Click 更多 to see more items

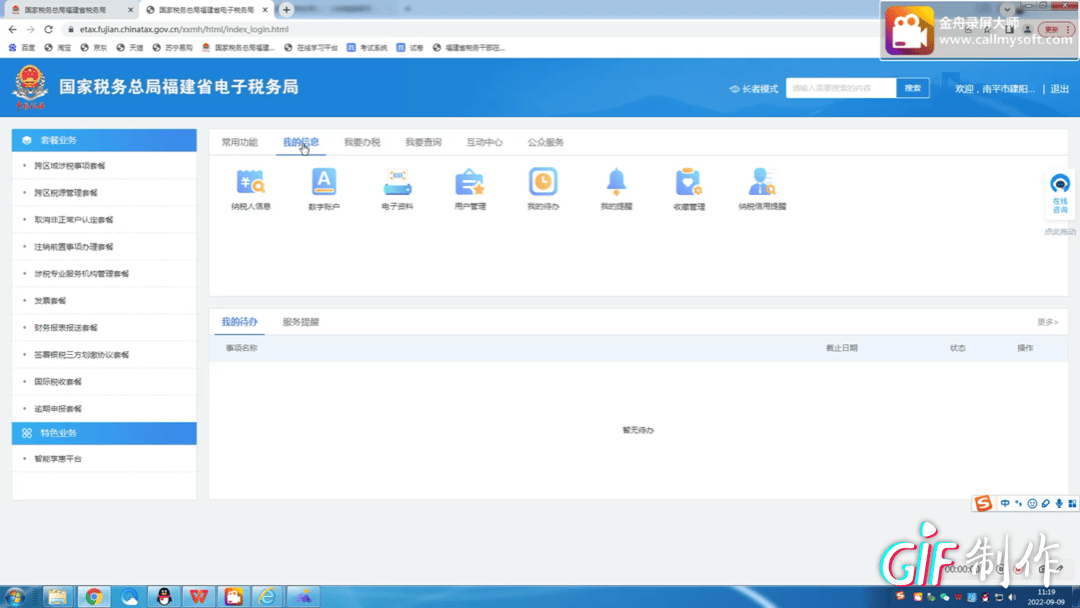click(1047, 322)
